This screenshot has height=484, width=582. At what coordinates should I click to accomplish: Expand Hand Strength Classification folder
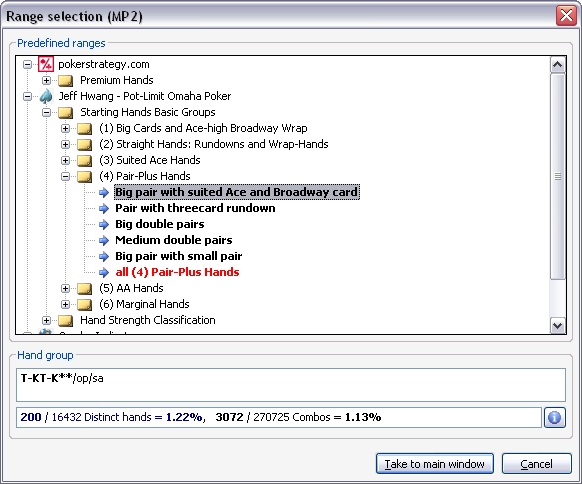46,320
